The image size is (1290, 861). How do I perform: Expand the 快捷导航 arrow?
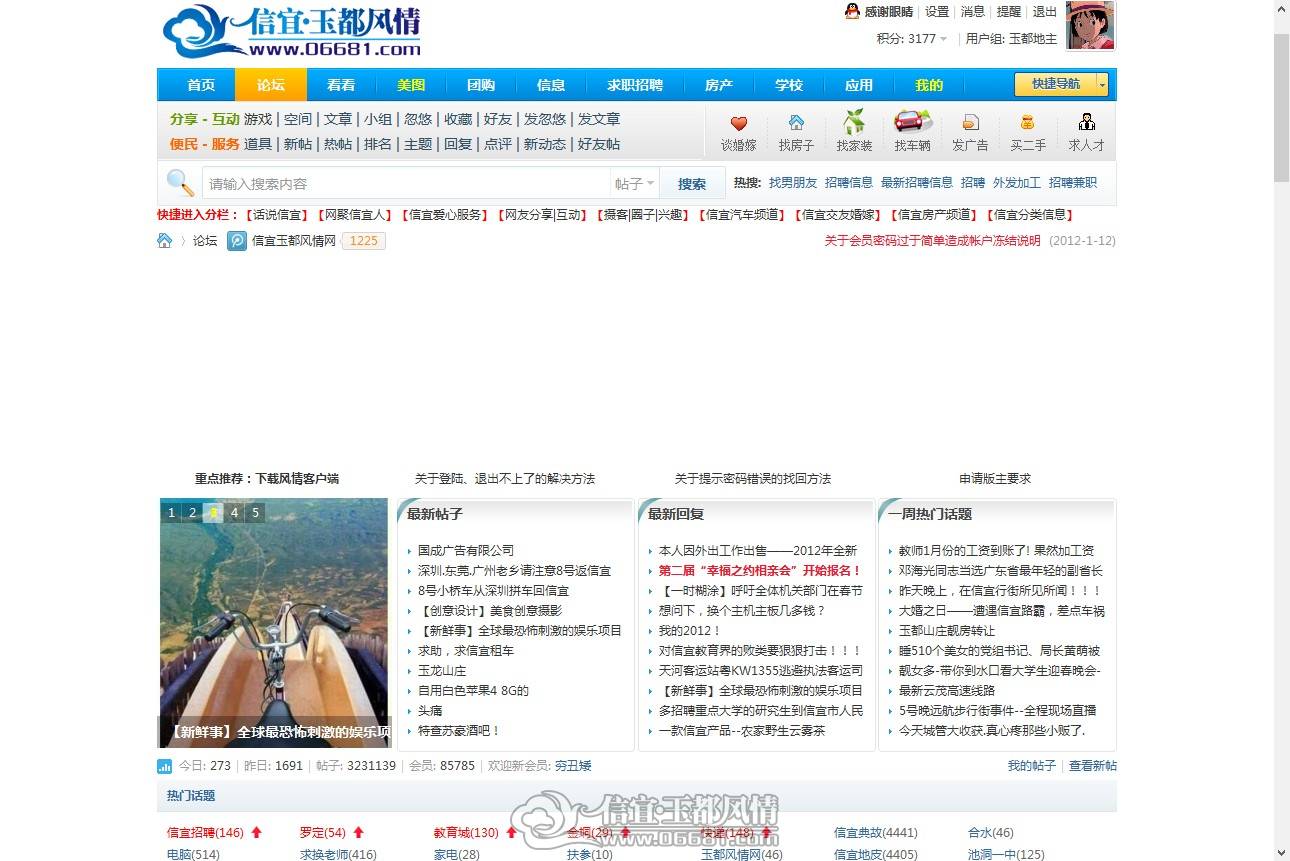point(1103,84)
